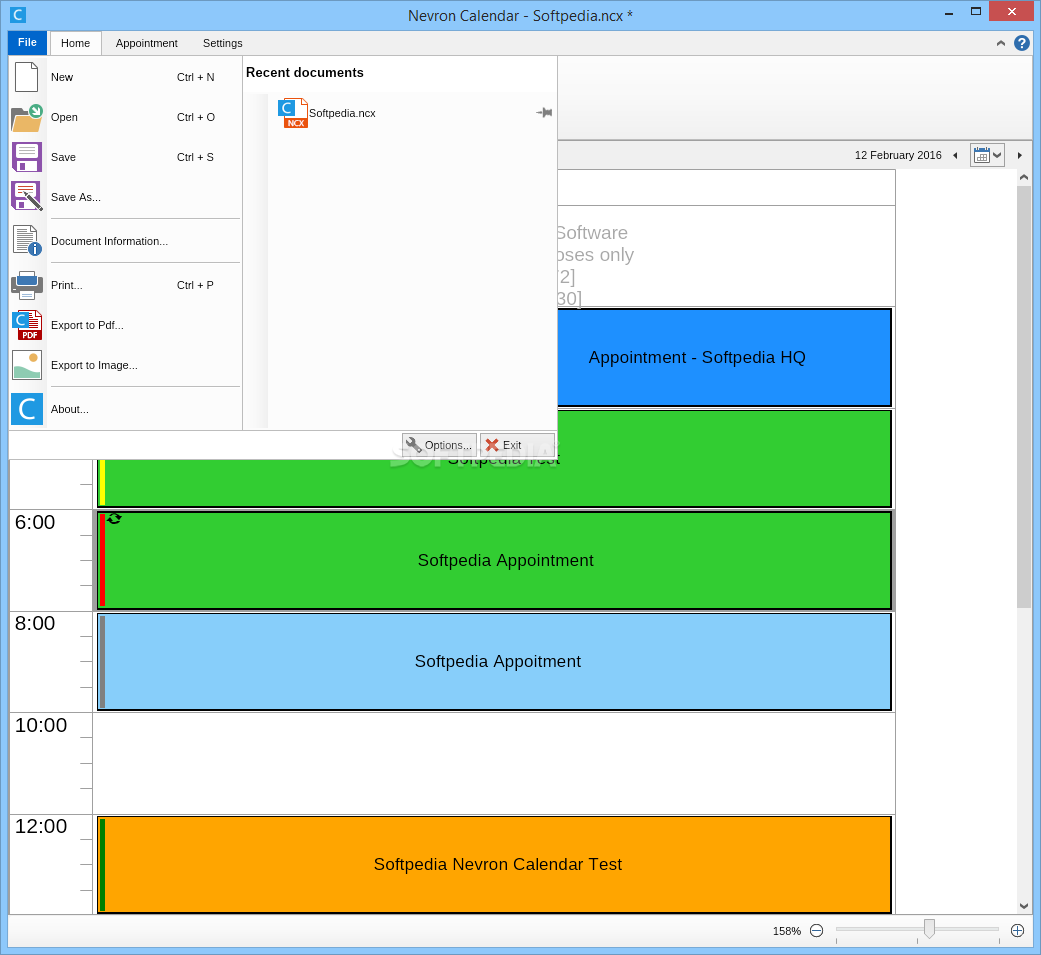Go to previous date arrow
The width and height of the screenshot is (1041, 955).
[955, 155]
